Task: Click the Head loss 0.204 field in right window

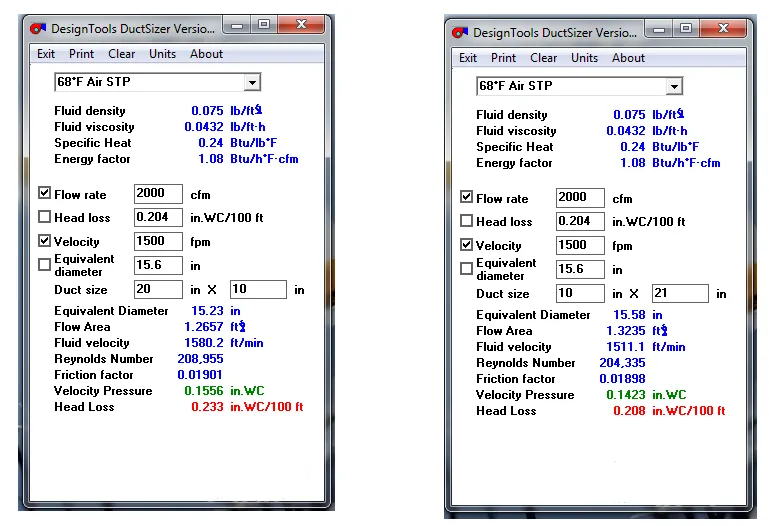Action: pyautogui.click(x=580, y=221)
